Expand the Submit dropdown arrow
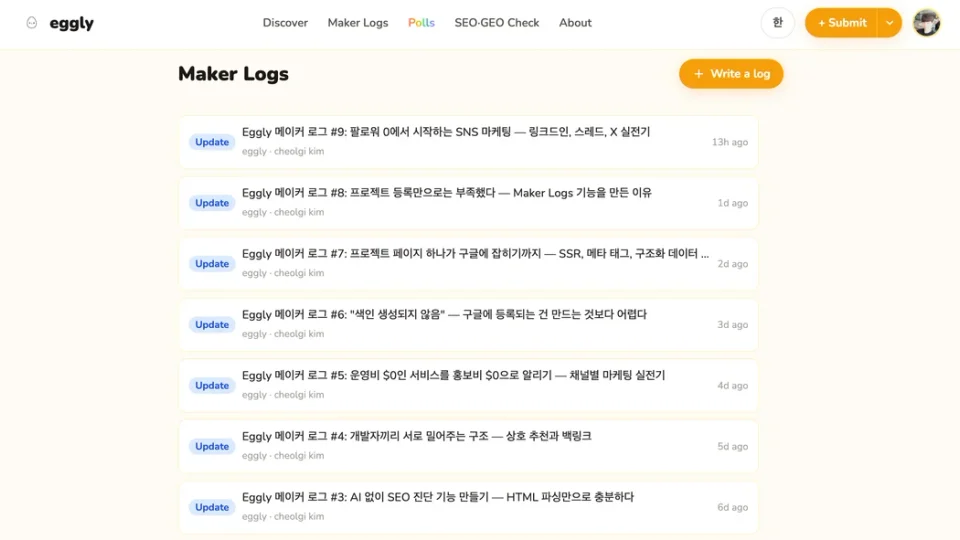Image resolution: width=960 pixels, height=540 pixels. click(889, 23)
